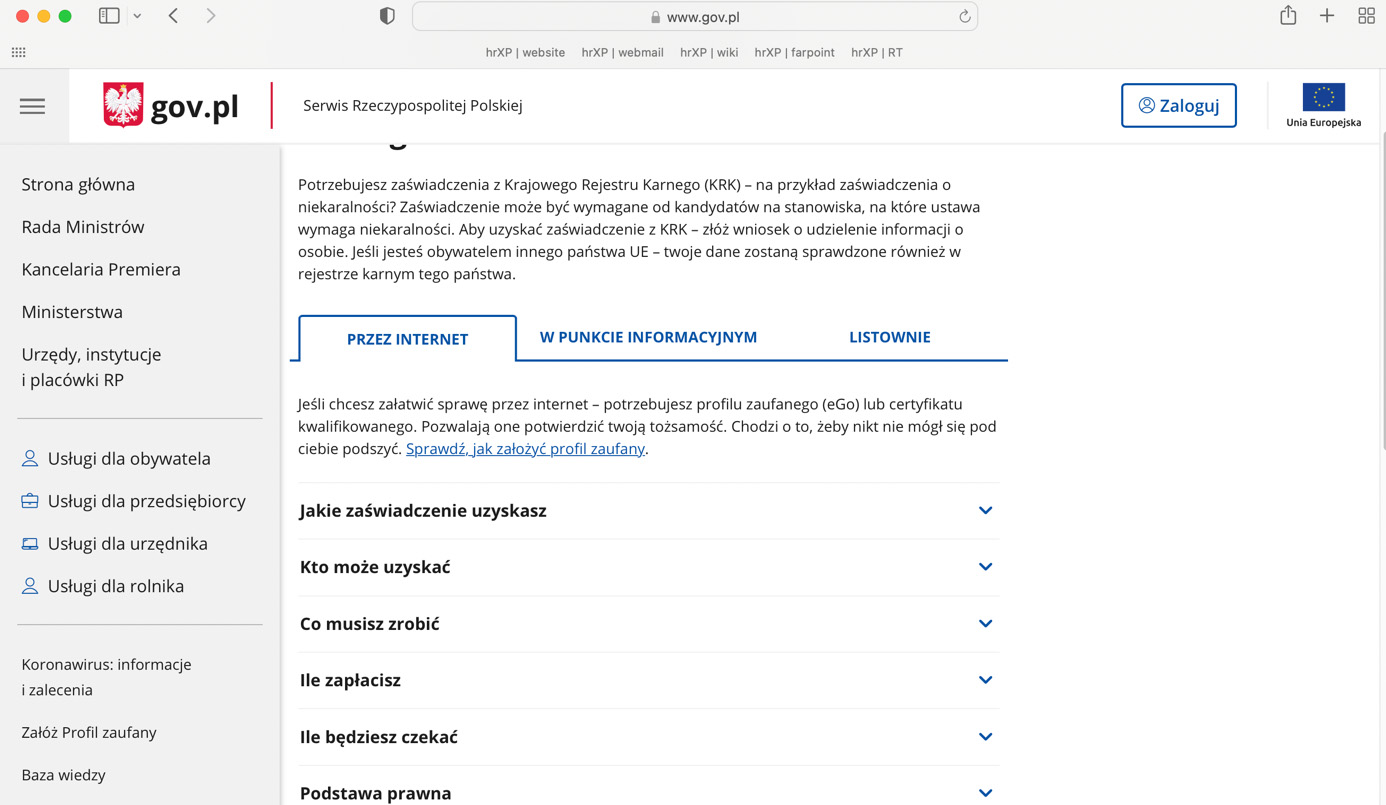Expand the 'Jakie zaświadczenie uzyskasz' section

tap(985, 511)
